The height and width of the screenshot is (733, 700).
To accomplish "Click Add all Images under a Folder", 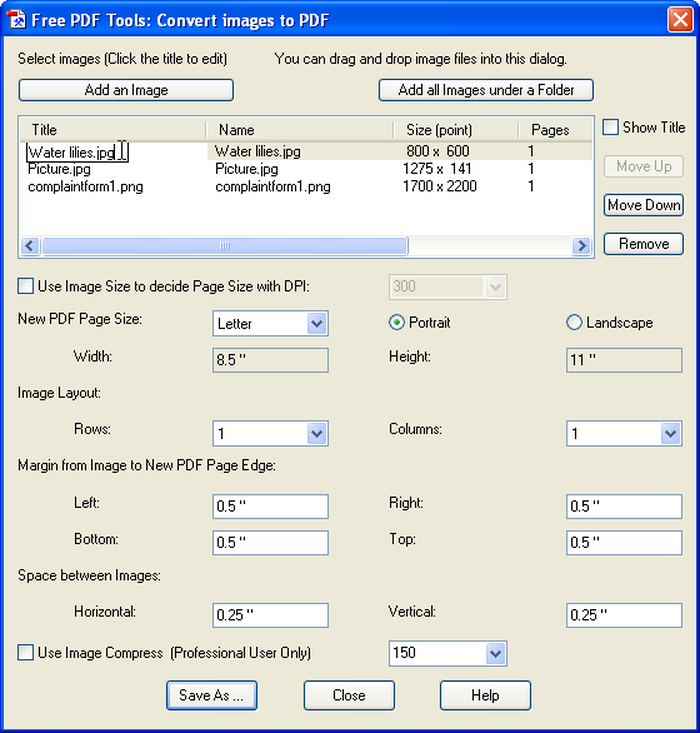I will point(486,90).
